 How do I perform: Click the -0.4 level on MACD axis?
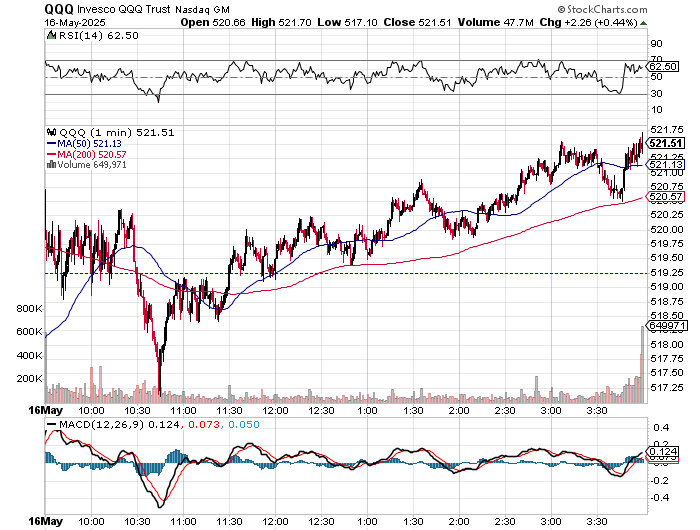point(659,498)
